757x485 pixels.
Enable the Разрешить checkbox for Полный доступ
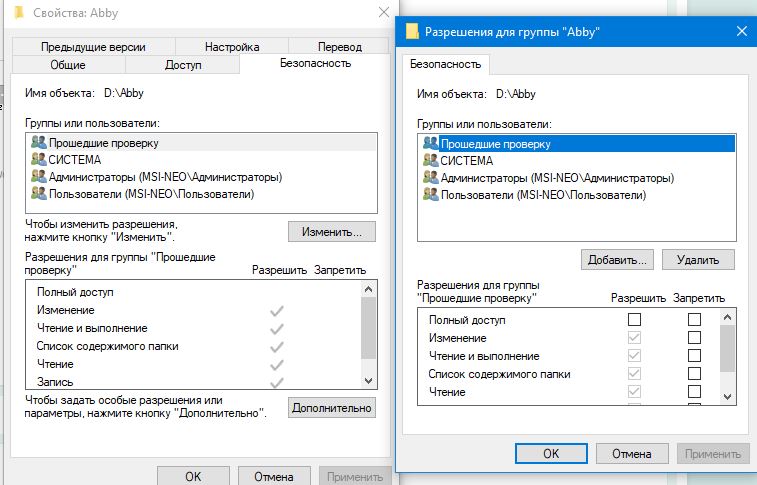tap(633, 320)
